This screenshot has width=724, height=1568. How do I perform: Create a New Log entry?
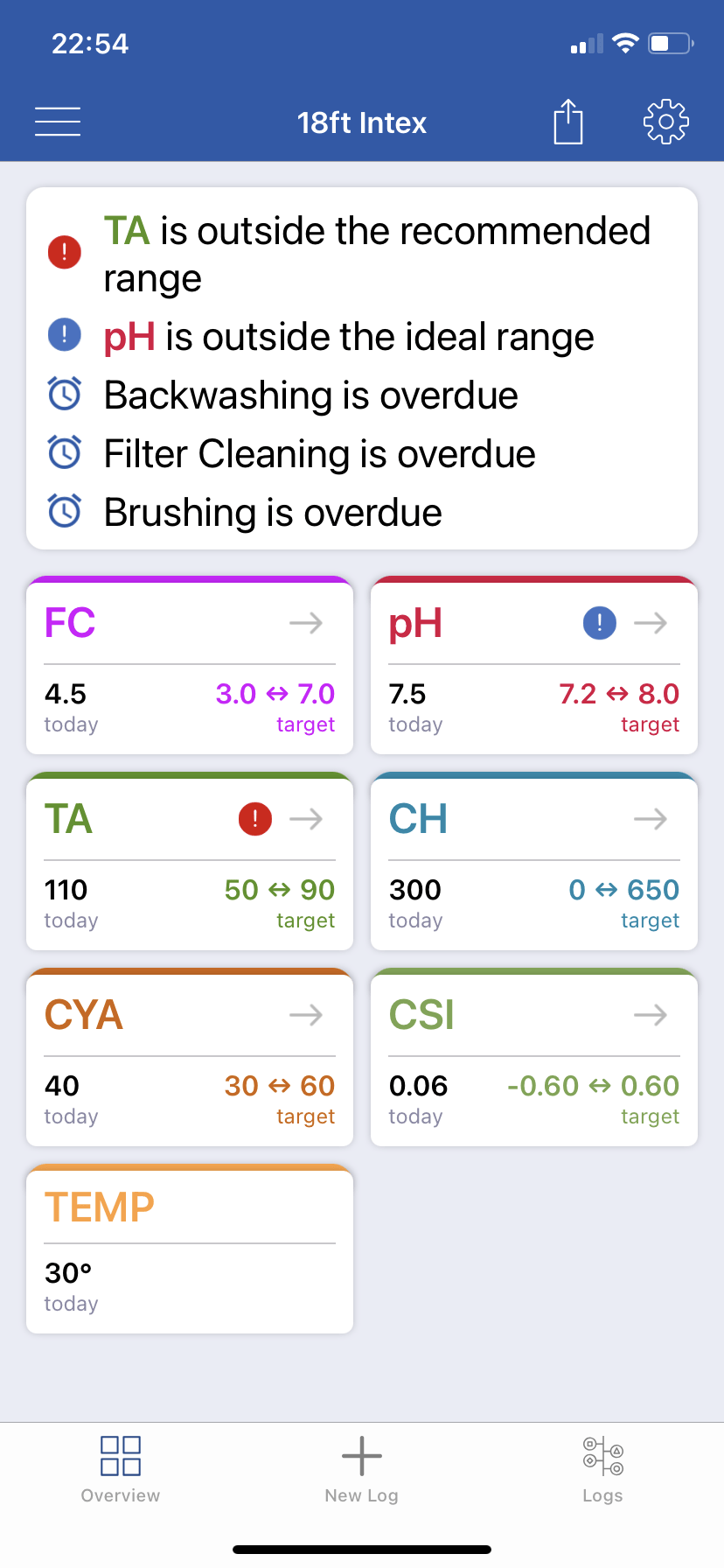[362, 1470]
